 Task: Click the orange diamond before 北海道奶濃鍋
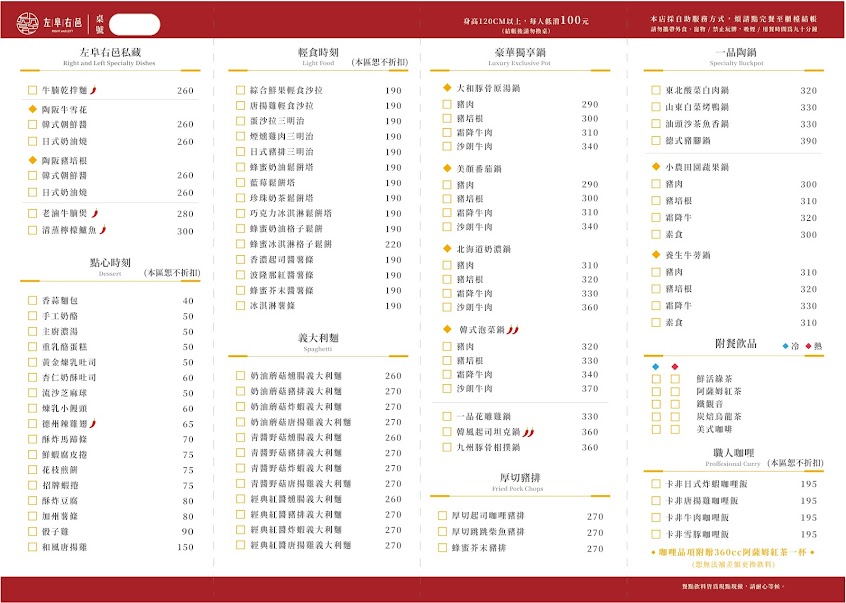pyautogui.click(x=447, y=249)
